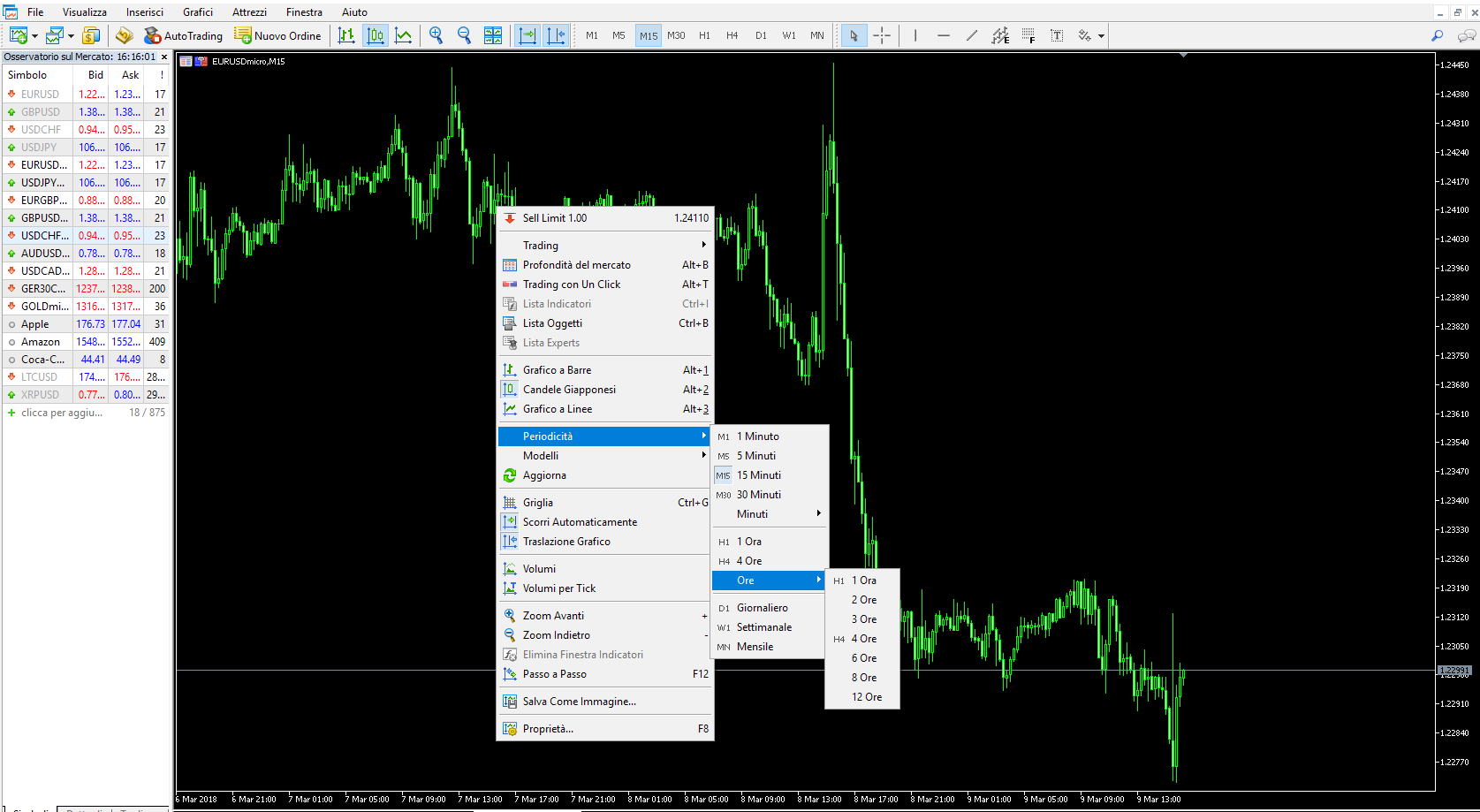Select the cursor arrow tool
The image size is (1480, 812).
(x=854, y=35)
